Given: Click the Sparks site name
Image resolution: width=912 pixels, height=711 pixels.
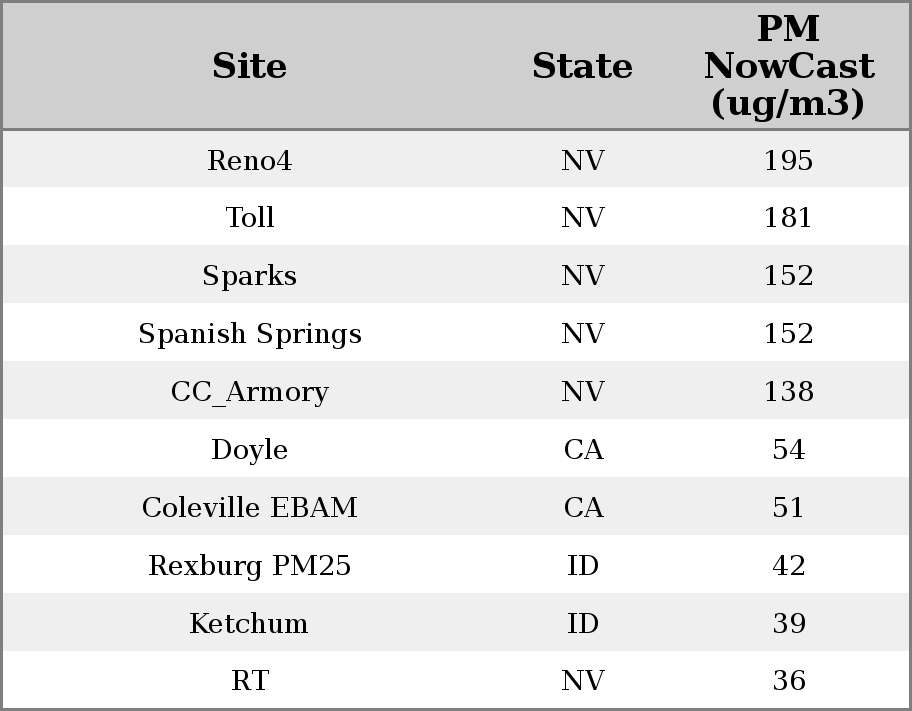Looking at the screenshot, I should pyautogui.click(x=249, y=276).
